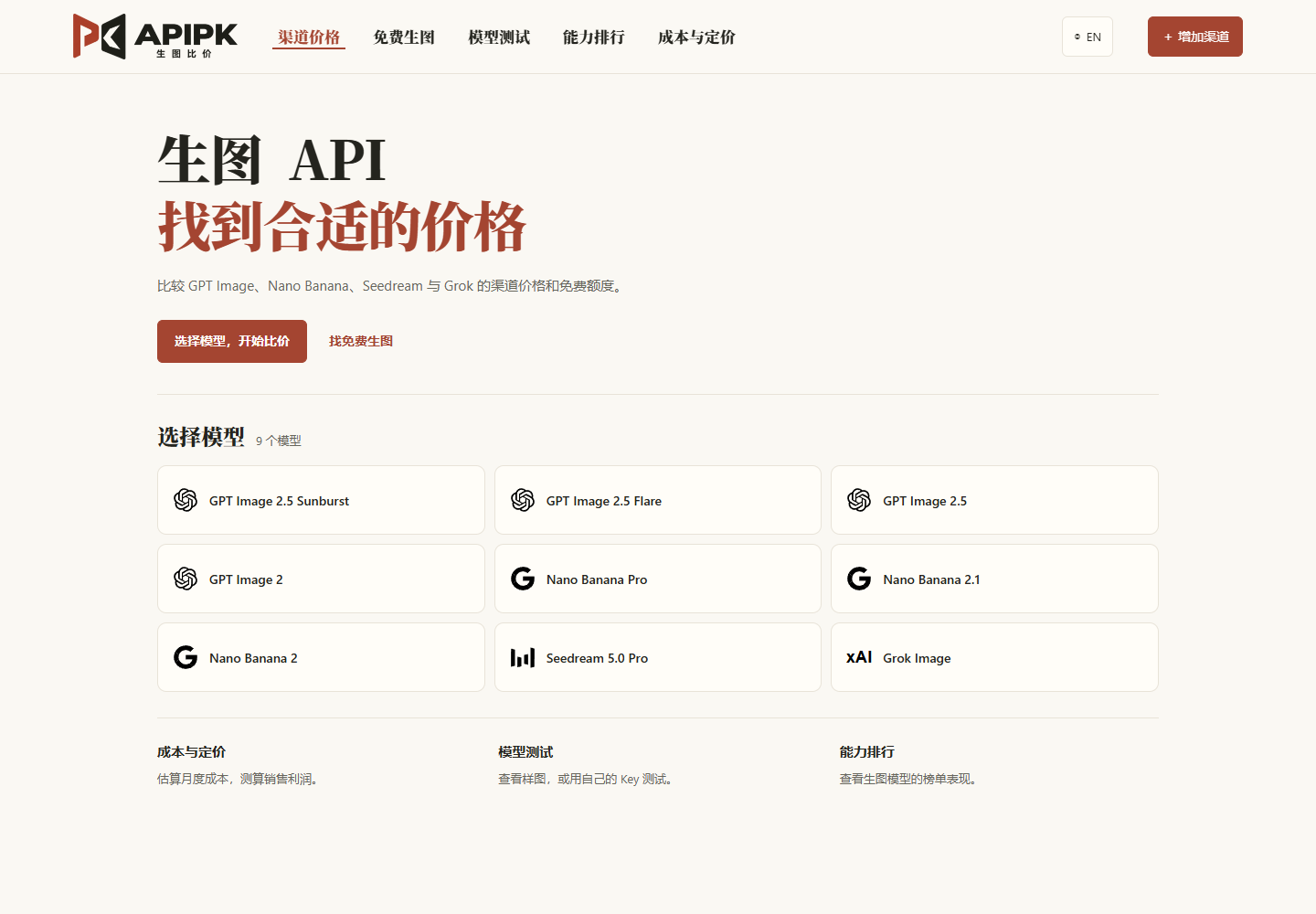Click the Google icon on Nano Banana 2 card
Image resolution: width=1316 pixels, height=914 pixels.
coord(186,657)
